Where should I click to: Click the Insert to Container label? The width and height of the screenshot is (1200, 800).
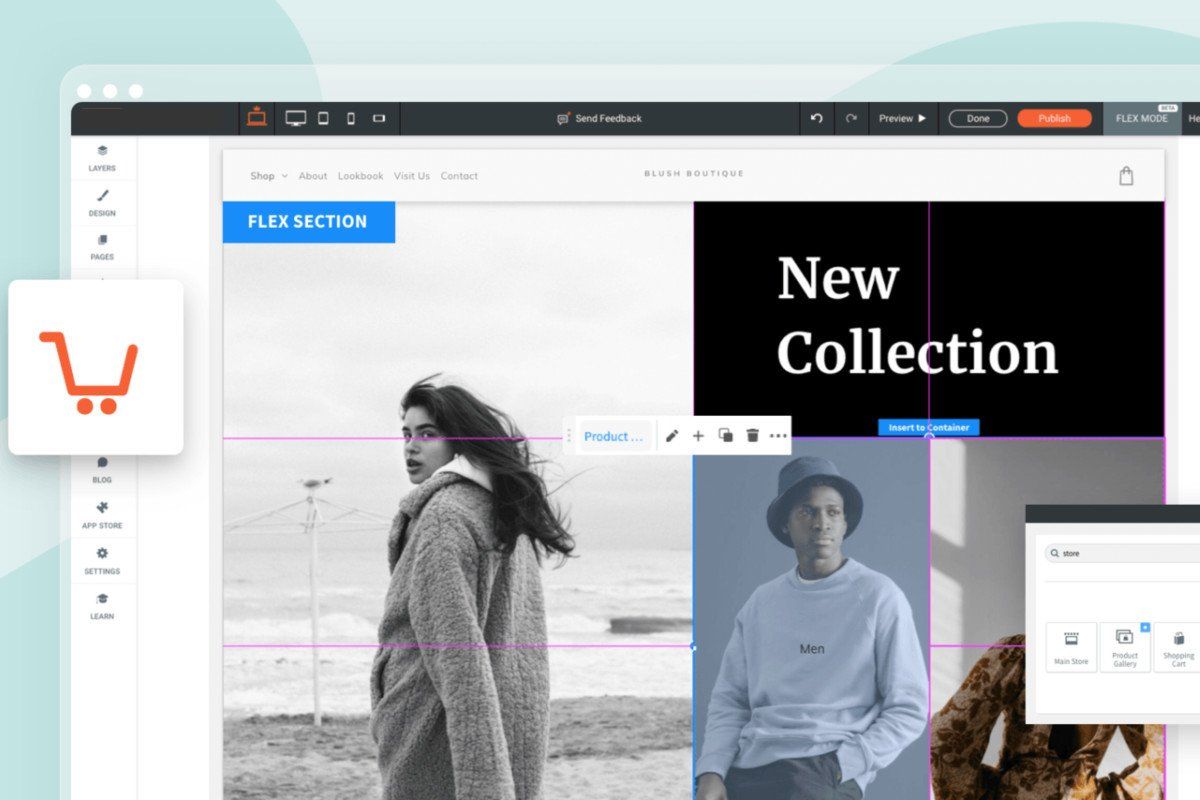pyautogui.click(x=929, y=427)
